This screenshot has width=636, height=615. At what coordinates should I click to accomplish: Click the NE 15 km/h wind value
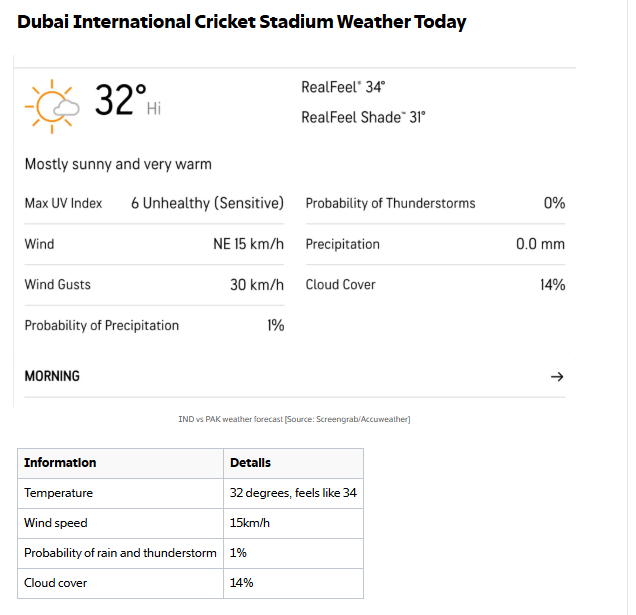pos(248,244)
